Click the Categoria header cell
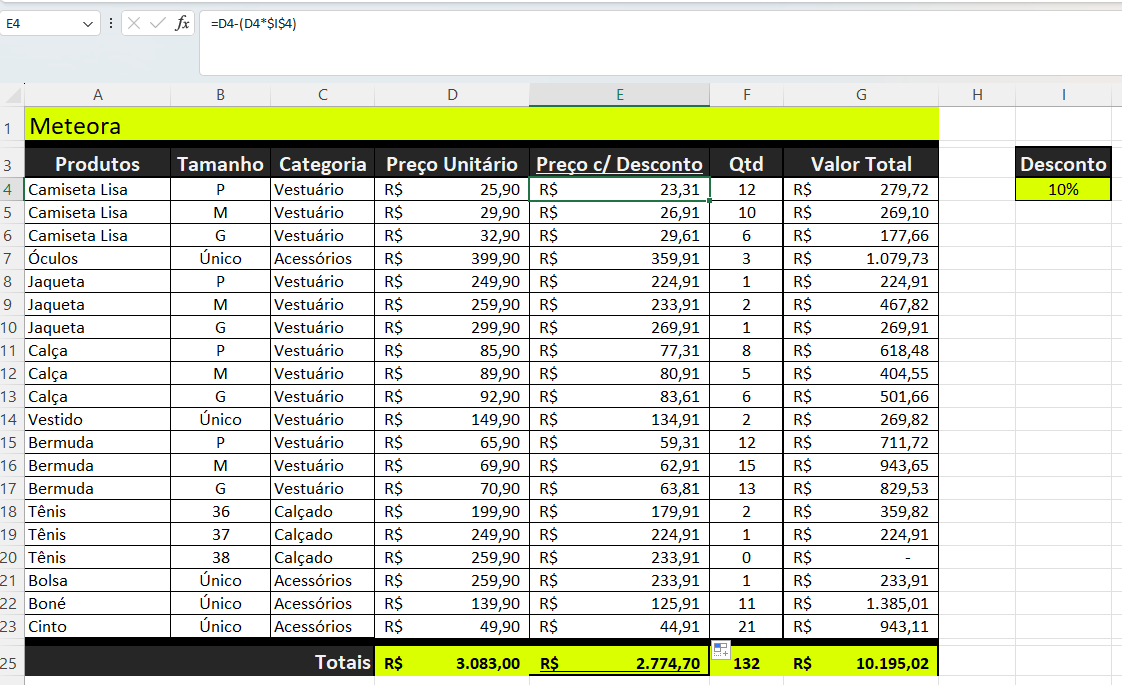 323,164
